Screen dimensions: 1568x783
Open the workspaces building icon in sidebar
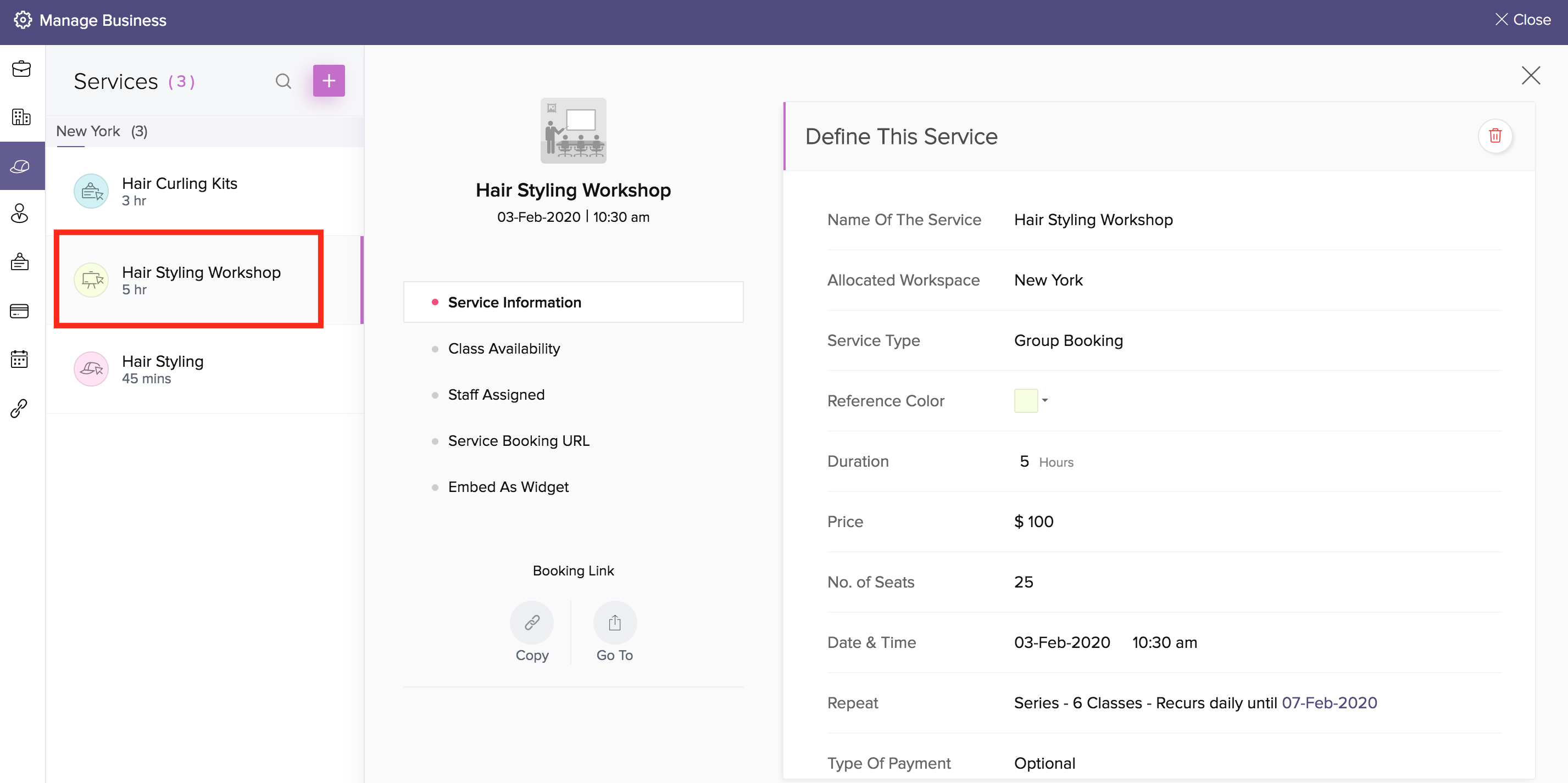pos(21,117)
